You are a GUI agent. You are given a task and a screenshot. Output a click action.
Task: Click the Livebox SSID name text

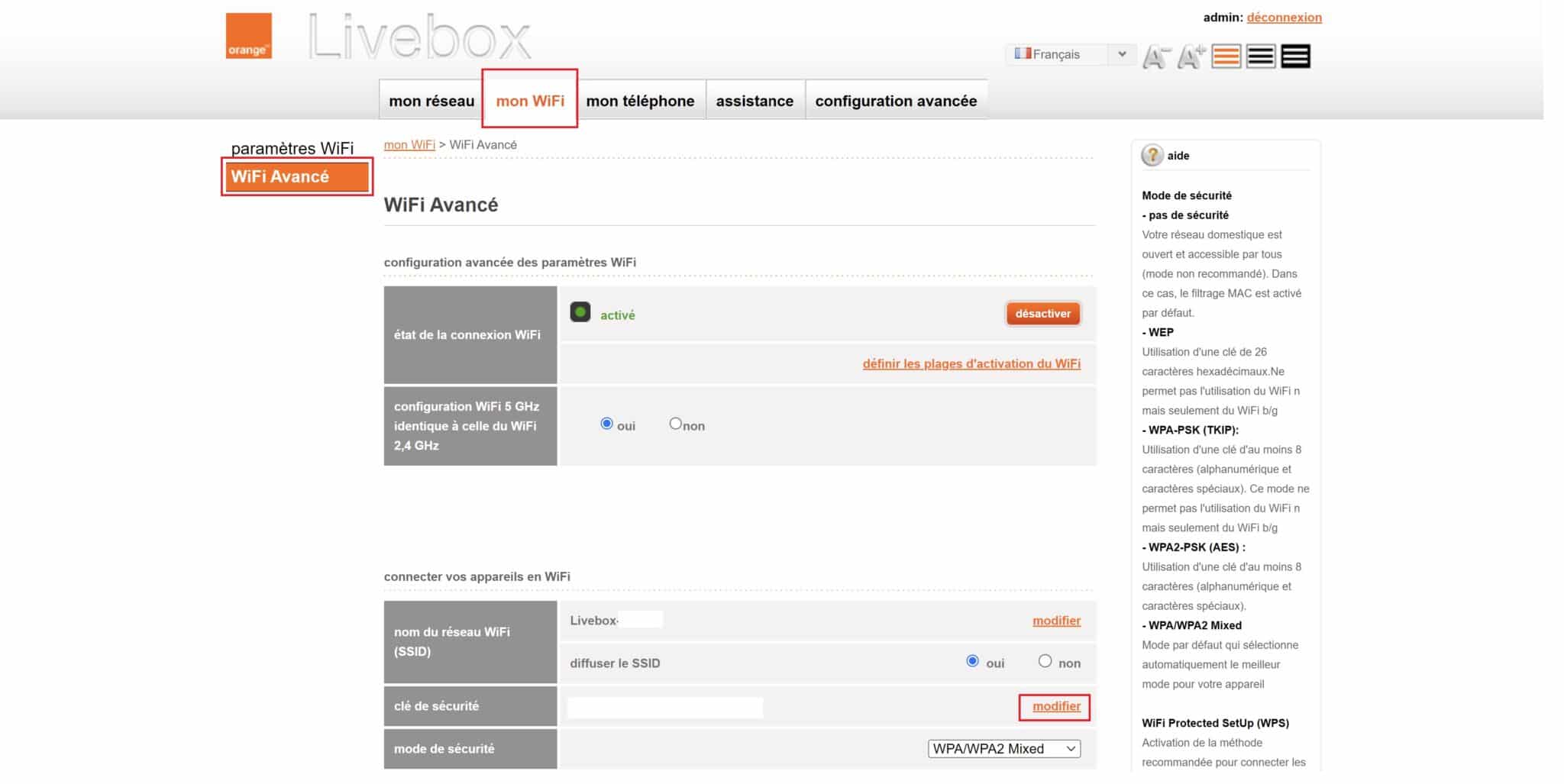(594, 621)
